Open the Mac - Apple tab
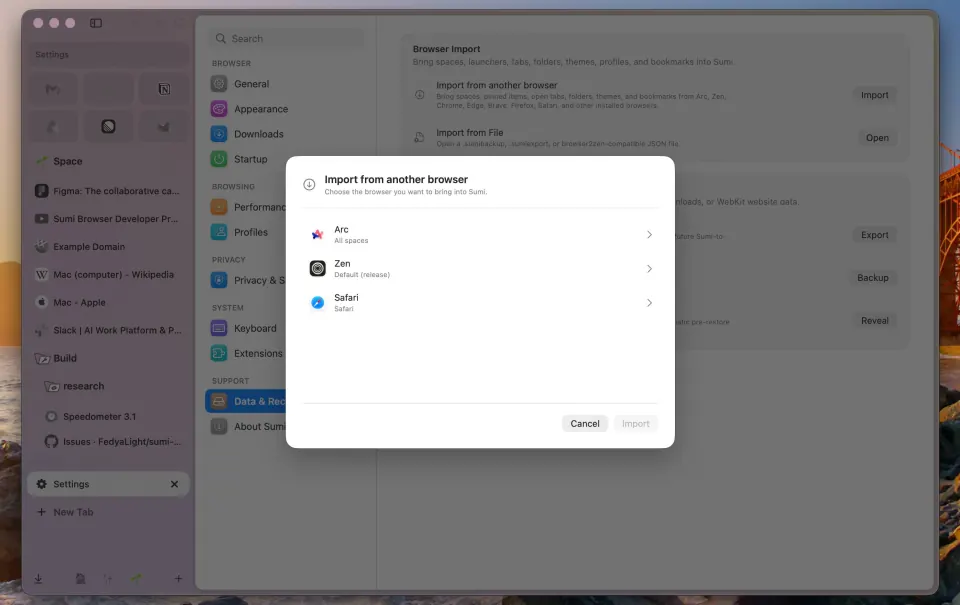 pos(108,302)
